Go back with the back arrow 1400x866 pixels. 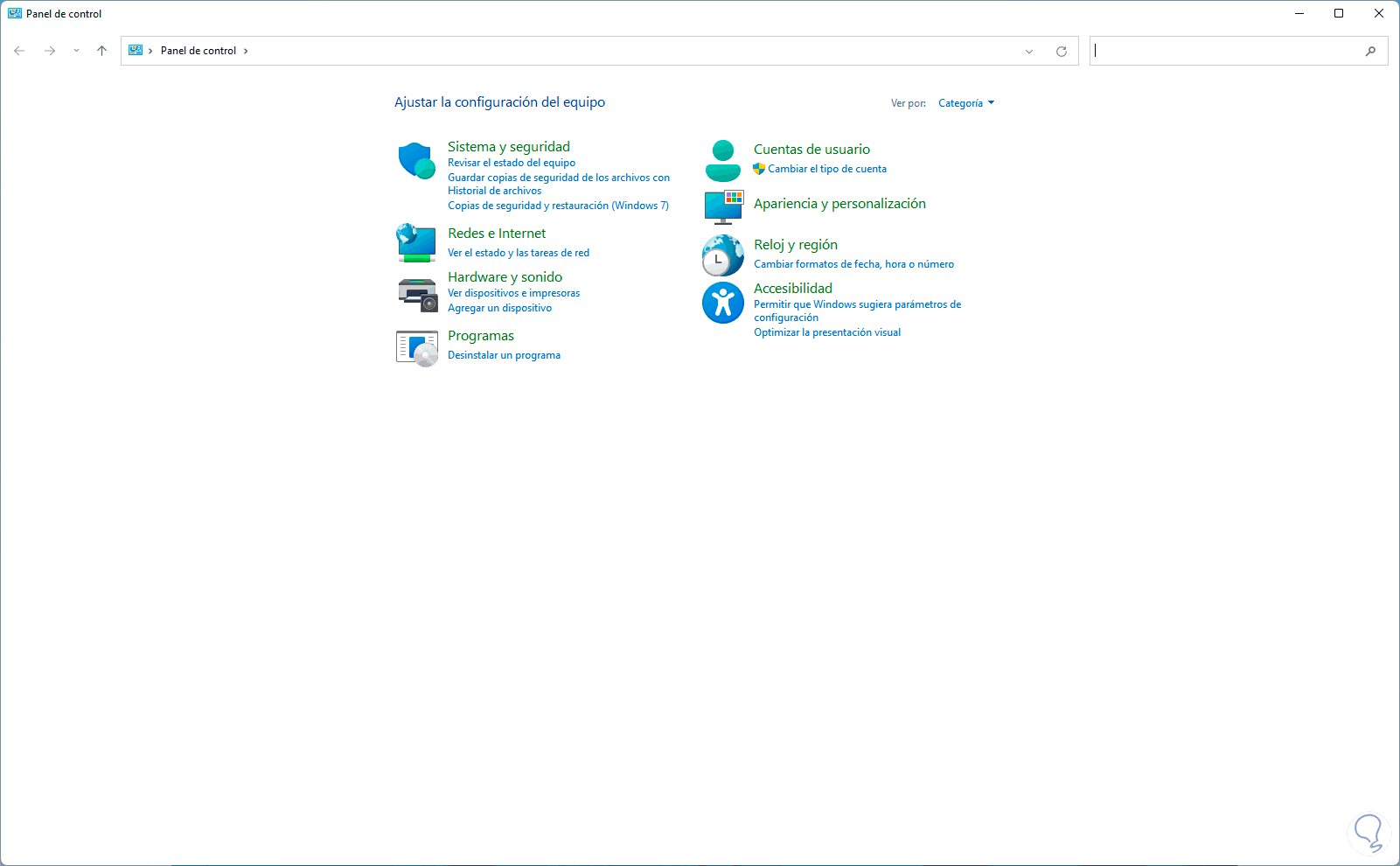tap(19, 51)
